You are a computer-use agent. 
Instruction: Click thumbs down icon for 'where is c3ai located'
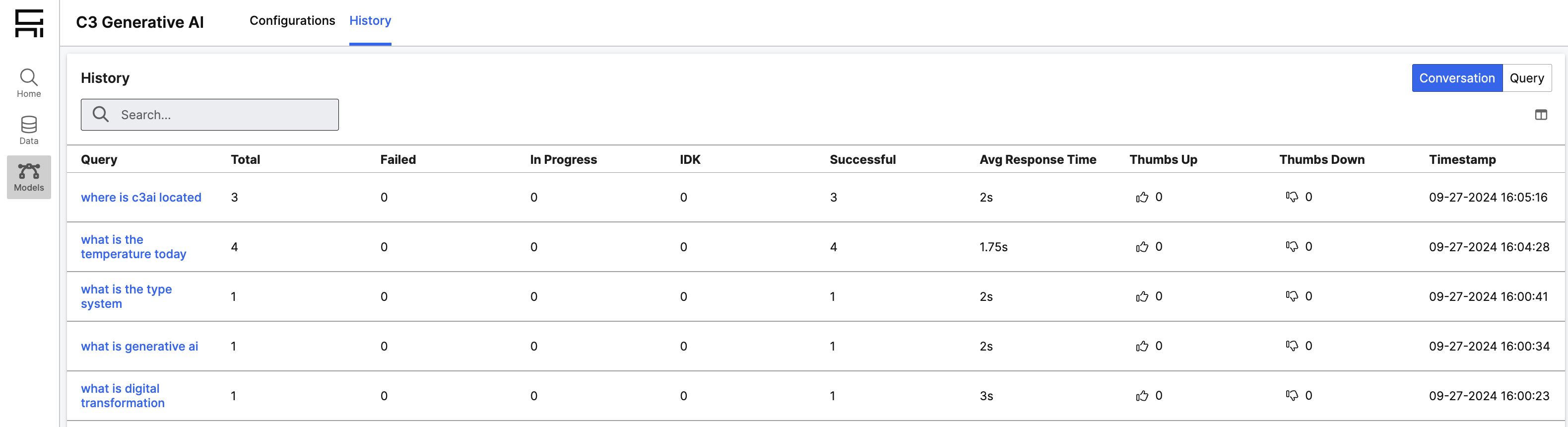pyautogui.click(x=1292, y=197)
